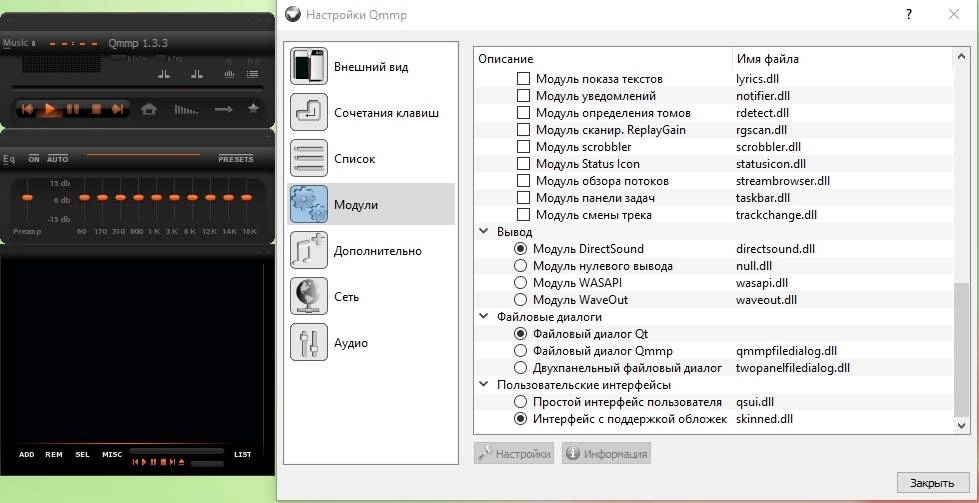979x503 pixels.
Task: Click the playlist REM button
Action: (54, 454)
